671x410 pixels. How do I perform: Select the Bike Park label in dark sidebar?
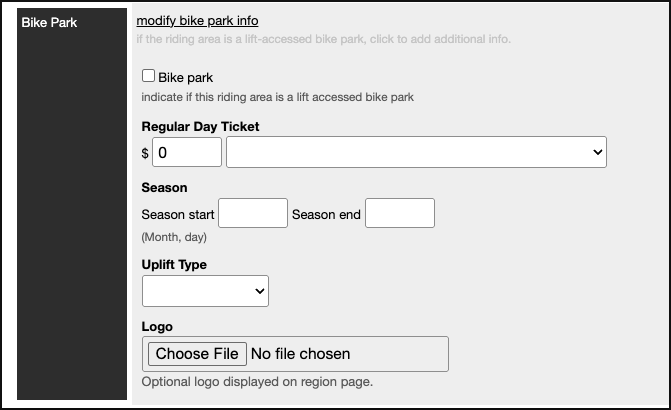[x=50, y=21]
